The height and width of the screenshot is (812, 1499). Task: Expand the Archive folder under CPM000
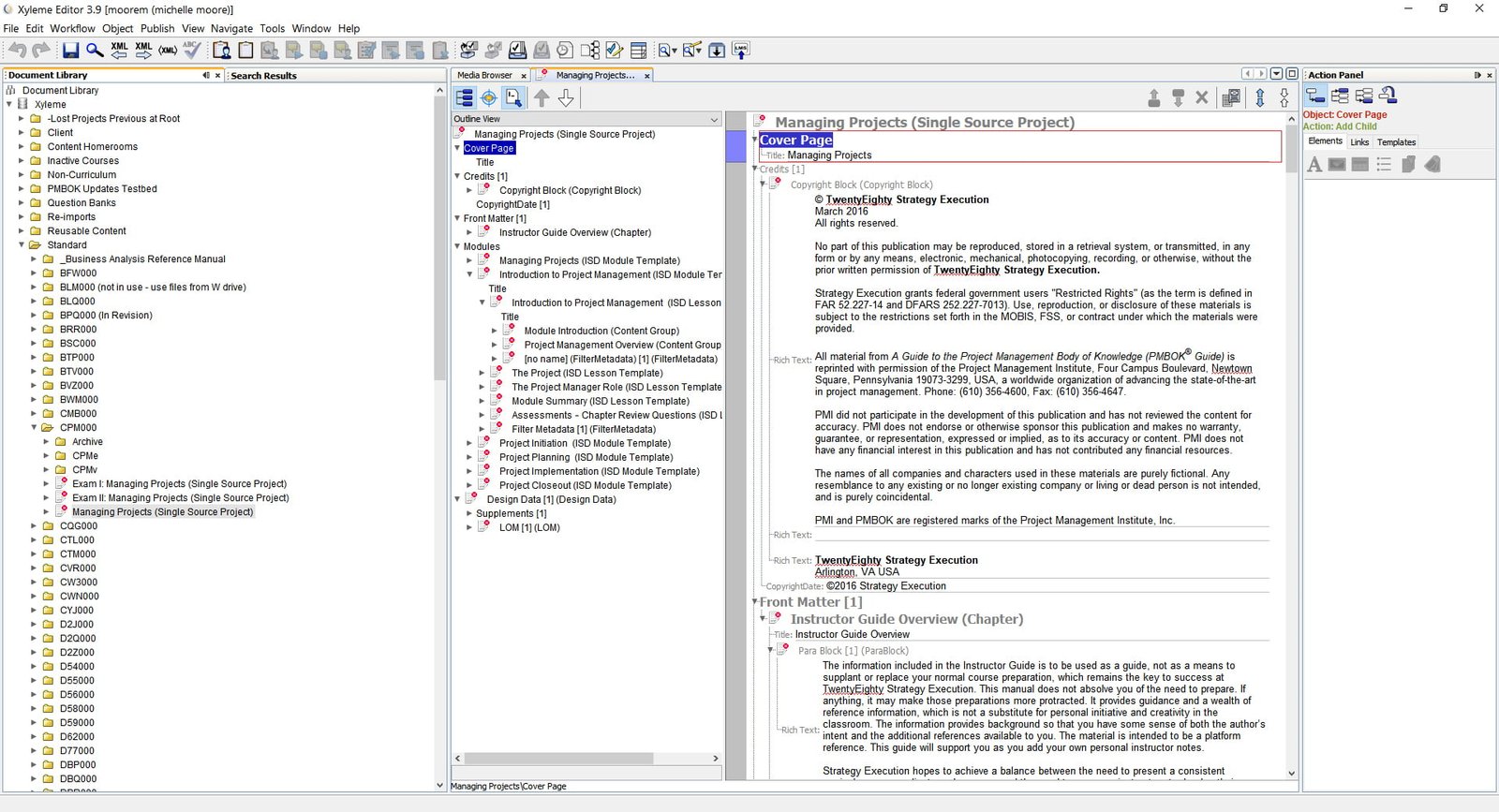coord(46,442)
